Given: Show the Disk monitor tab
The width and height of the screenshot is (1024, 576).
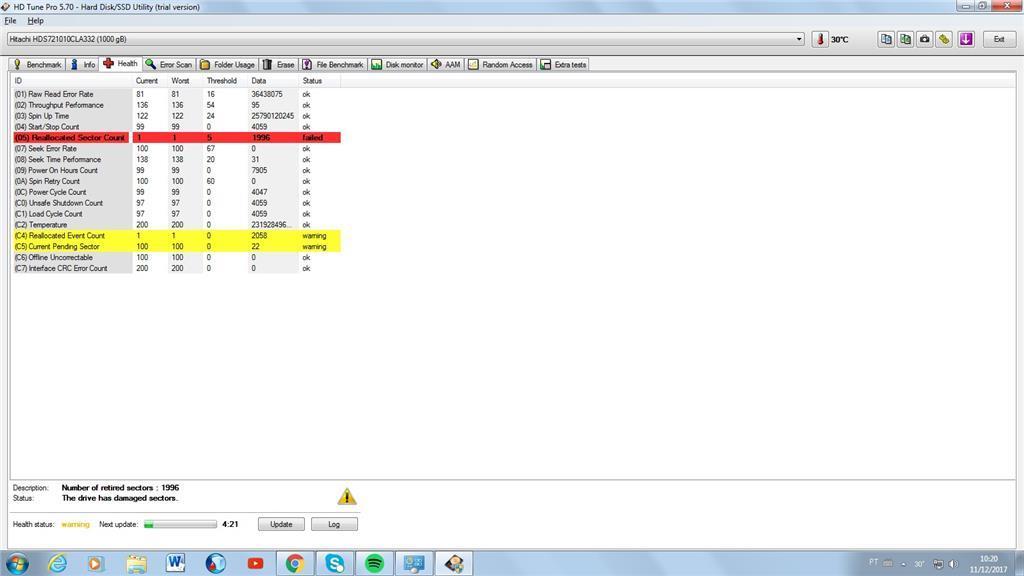Looking at the screenshot, I should coord(398,65).
